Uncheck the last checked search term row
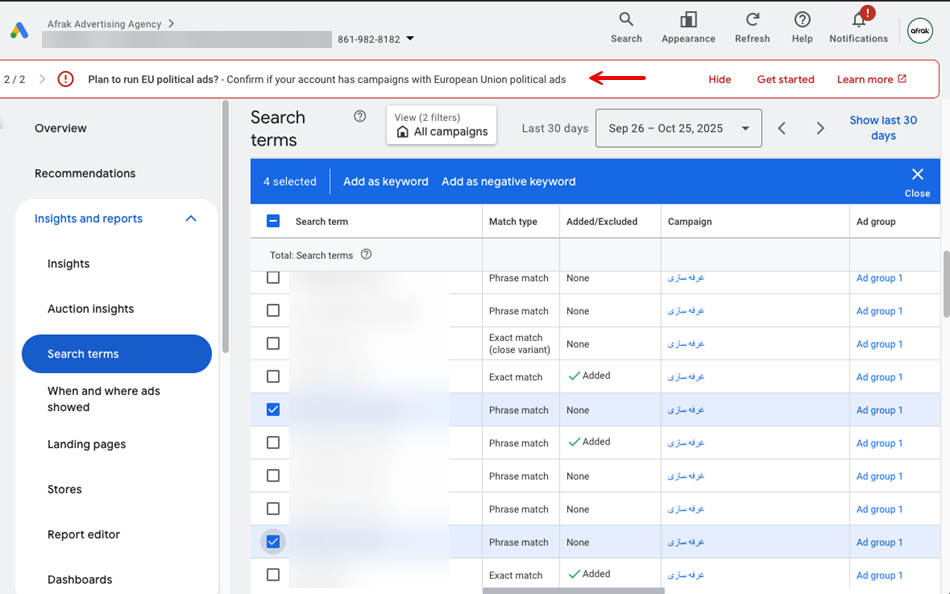Screen dimensions: 950x594 (273, 542)
